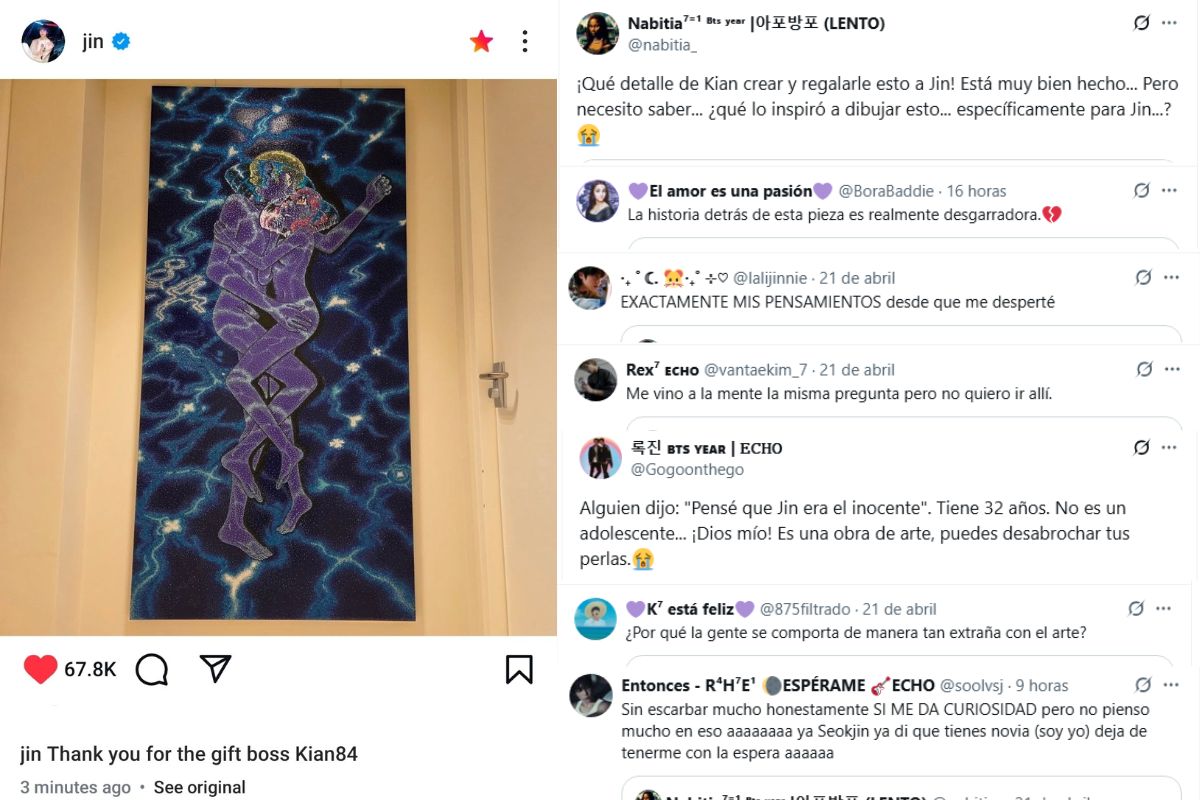Open the @nabitia_ handle link
This screenshot has width=1200, height=800.
662,45
